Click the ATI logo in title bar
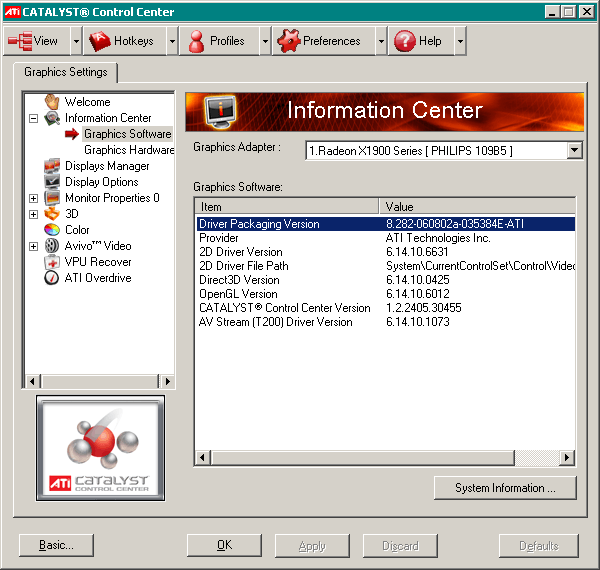The height and width of the screenshot is (570, 600). click(x=12, y=12)
